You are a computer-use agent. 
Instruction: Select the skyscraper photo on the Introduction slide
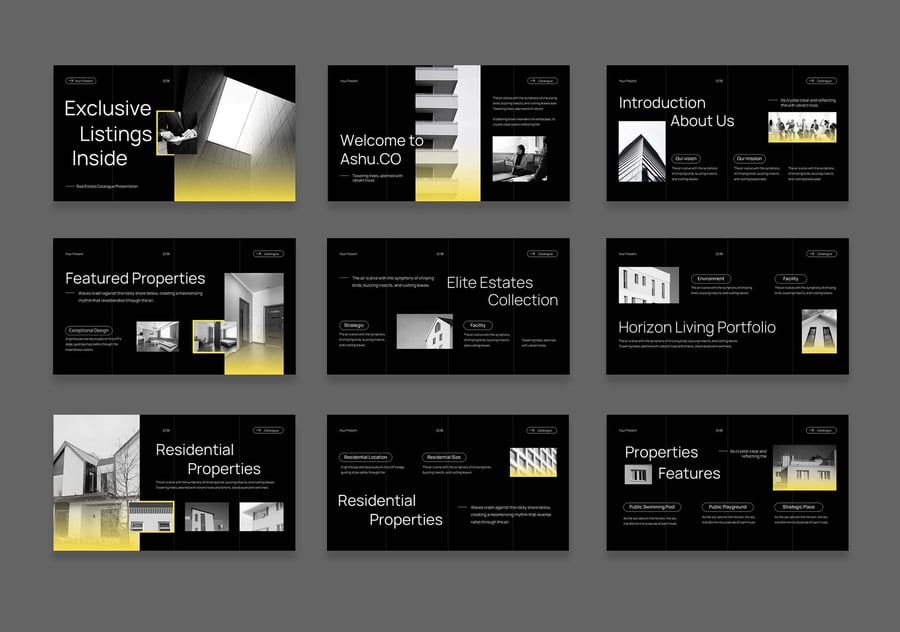point(642,151)
